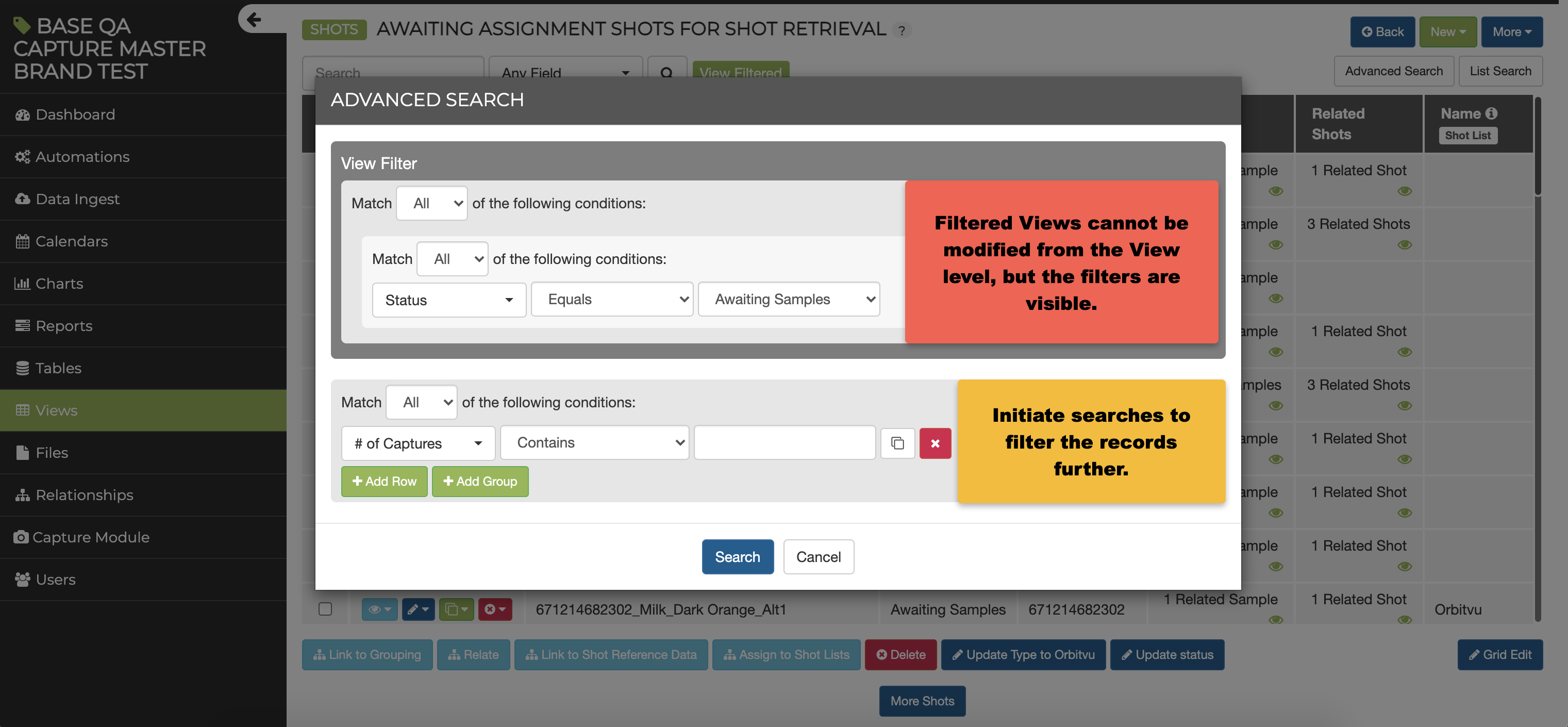This screenshot has height=727, width=1568.
Task: Collapse sidebar with back arrow icon
Action: coord(254,20)
